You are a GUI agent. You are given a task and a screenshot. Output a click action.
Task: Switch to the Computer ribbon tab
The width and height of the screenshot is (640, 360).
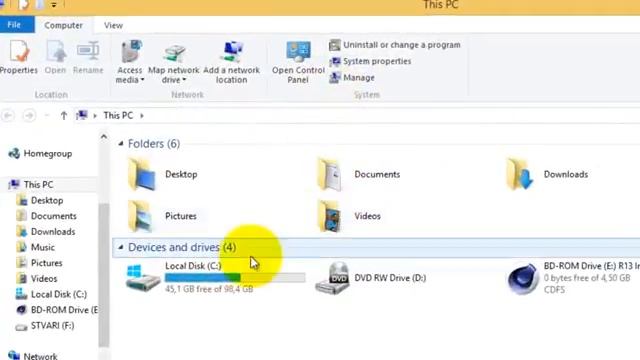point(63,25)
